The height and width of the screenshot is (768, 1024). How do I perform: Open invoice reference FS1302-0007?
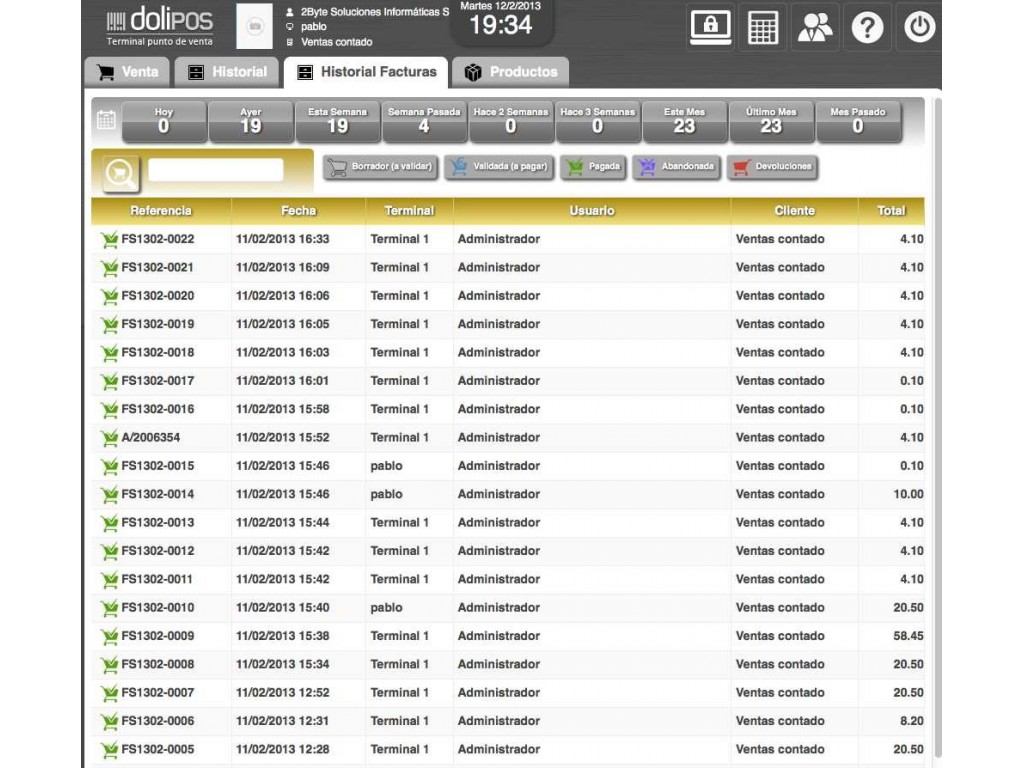157,692
